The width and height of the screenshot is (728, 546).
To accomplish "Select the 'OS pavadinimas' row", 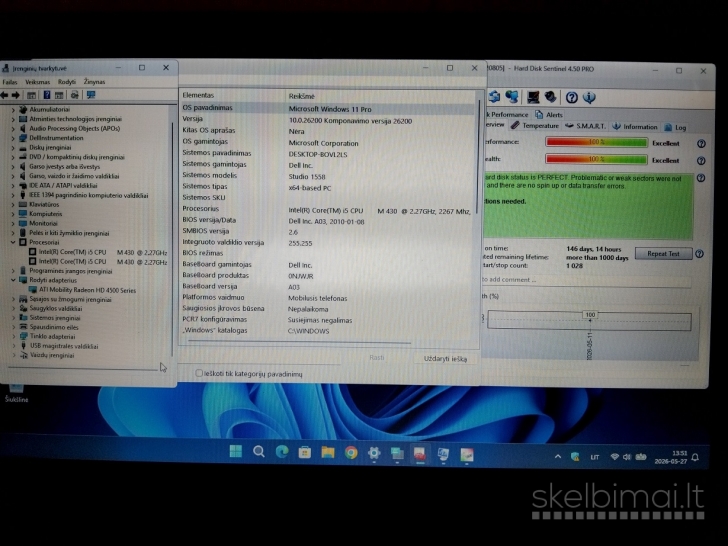I will tap(326, 108).
